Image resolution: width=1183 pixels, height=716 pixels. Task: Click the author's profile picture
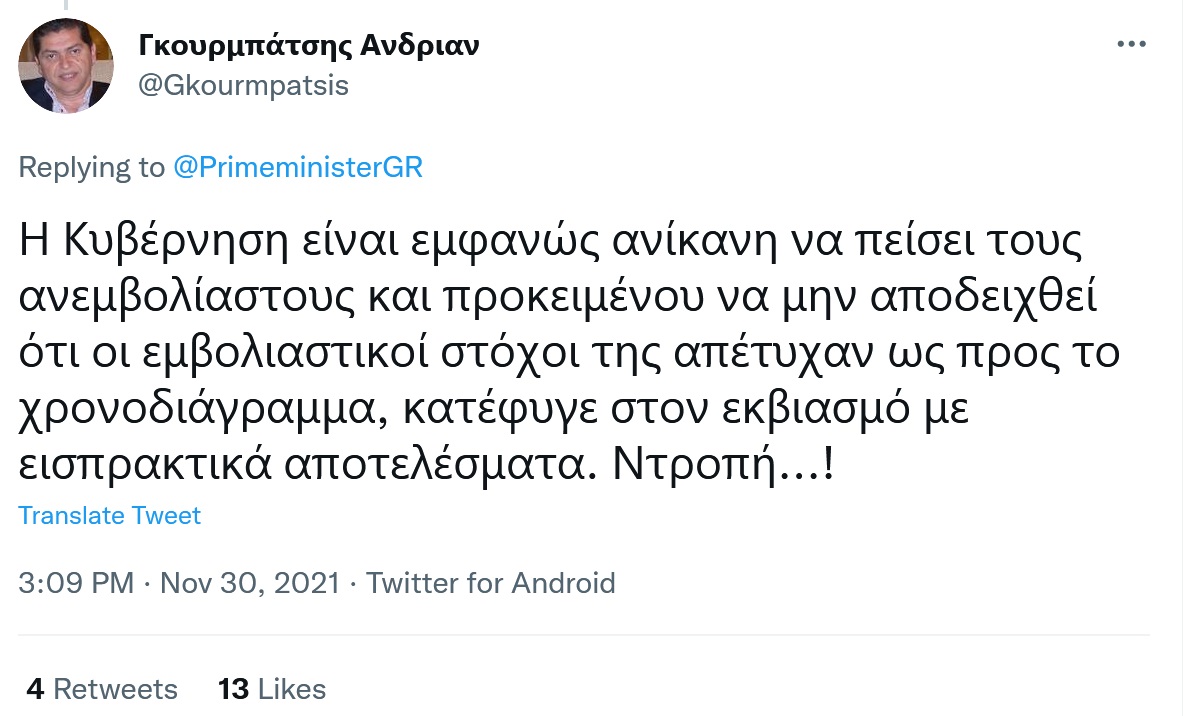[66, 66]
